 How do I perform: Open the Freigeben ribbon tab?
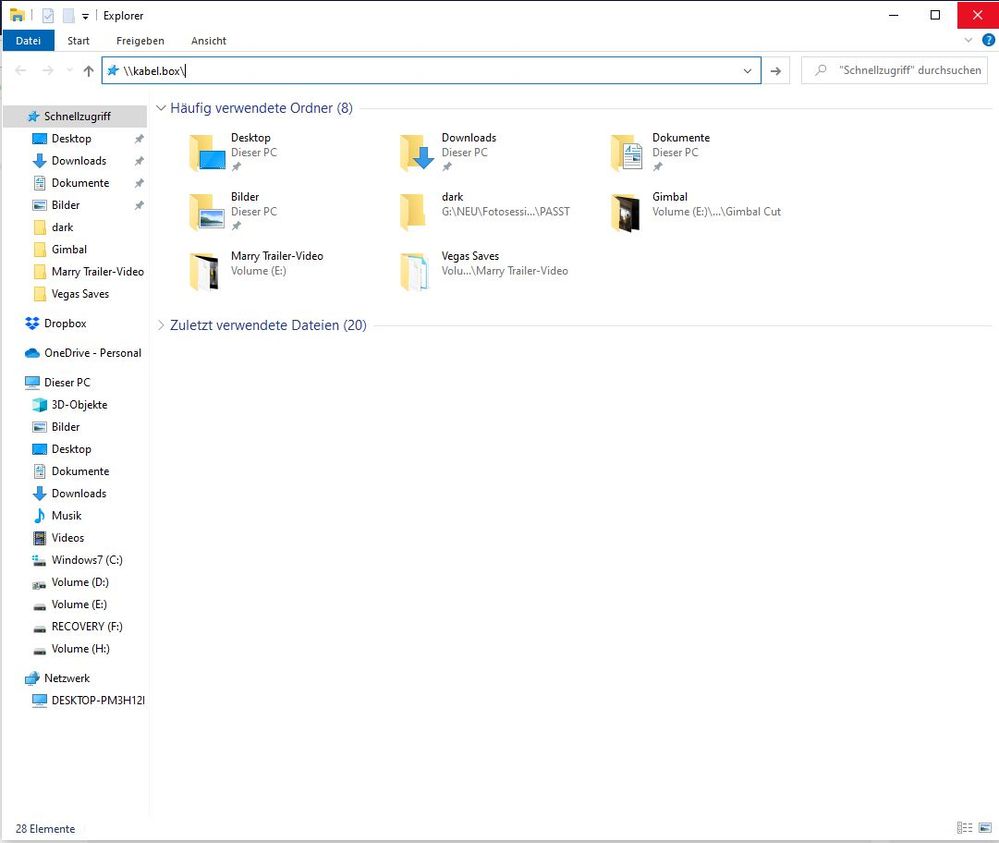[140, 41]
